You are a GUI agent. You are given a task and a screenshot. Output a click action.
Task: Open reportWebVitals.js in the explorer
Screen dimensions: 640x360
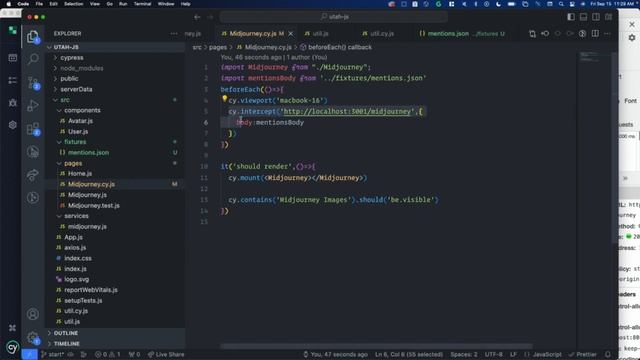coord(91,290)
